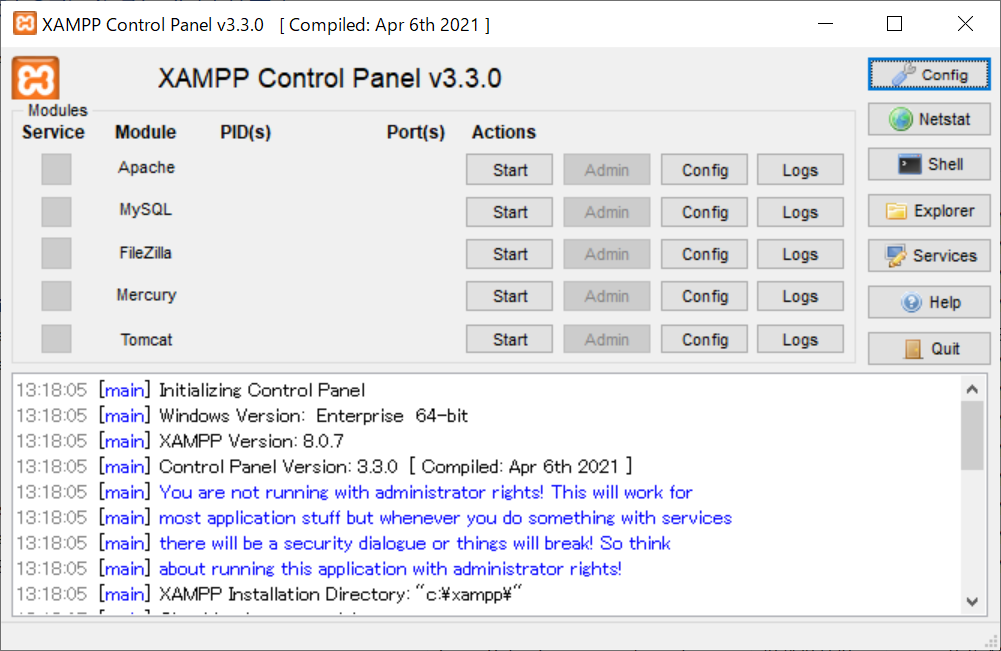Open Netstat with globe icon
The image size is (1001, 651).
pyautogui.click(x=929, y=119)
